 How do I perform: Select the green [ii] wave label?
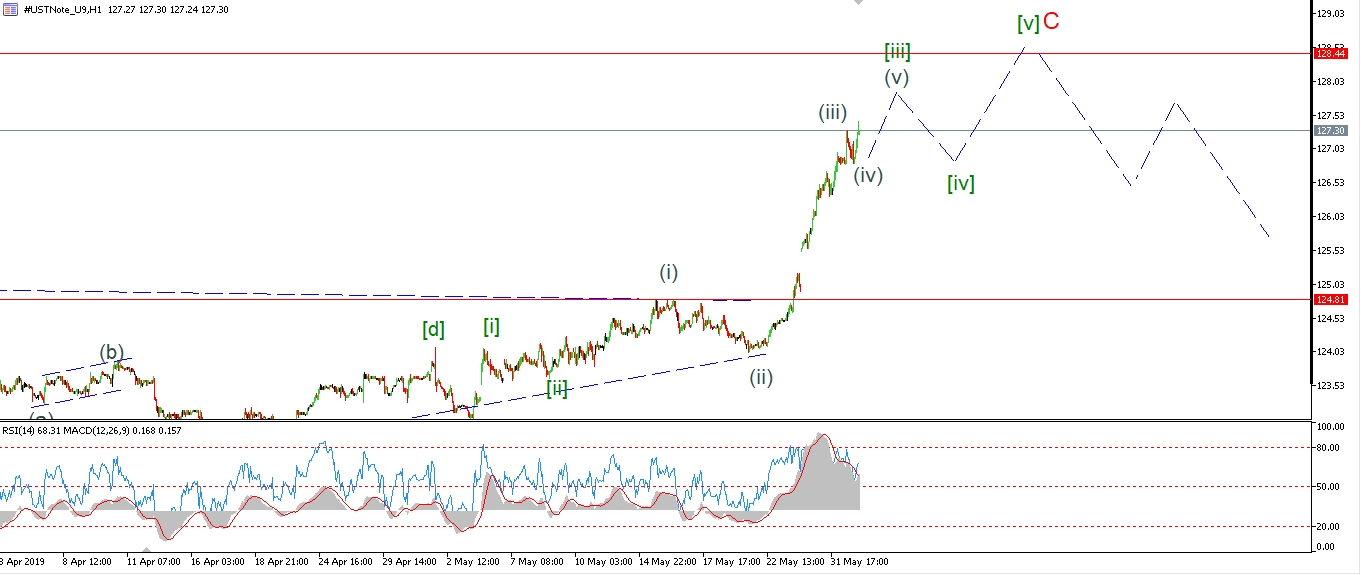click(557, 389)
